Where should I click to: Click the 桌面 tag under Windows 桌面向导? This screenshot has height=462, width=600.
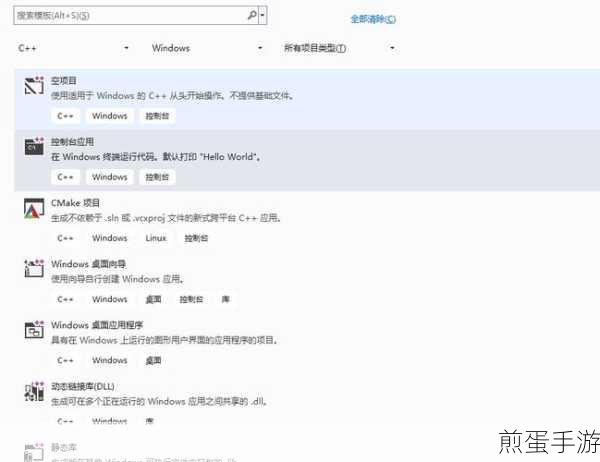(x=153, y=299)
